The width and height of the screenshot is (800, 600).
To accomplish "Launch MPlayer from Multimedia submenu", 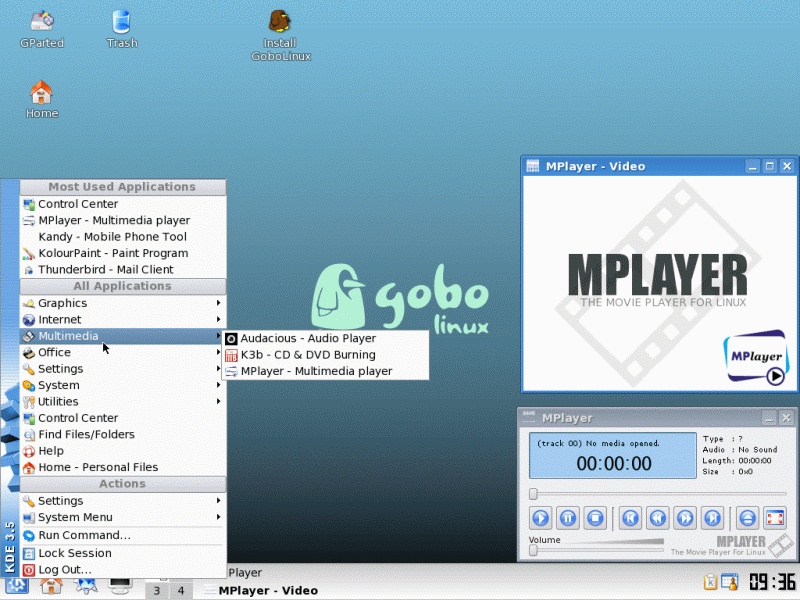I will pos(326,371).
